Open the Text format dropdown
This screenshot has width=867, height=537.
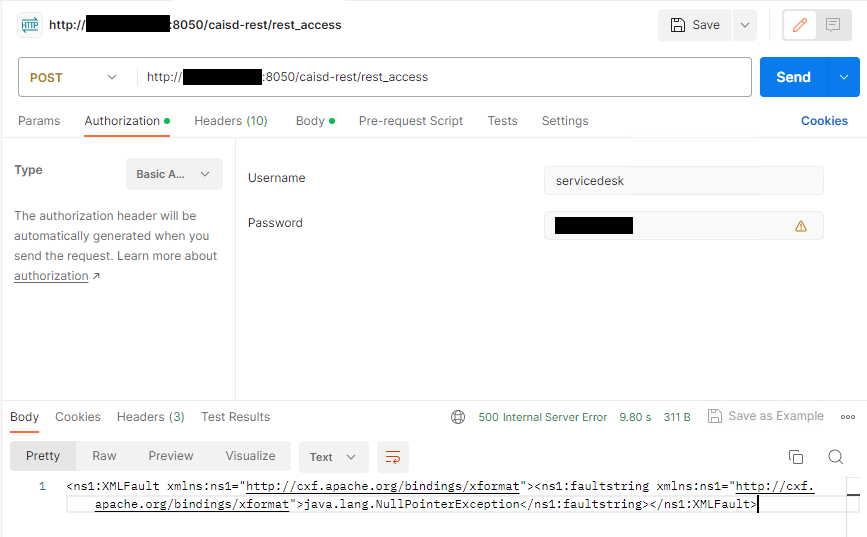[332, 457]
